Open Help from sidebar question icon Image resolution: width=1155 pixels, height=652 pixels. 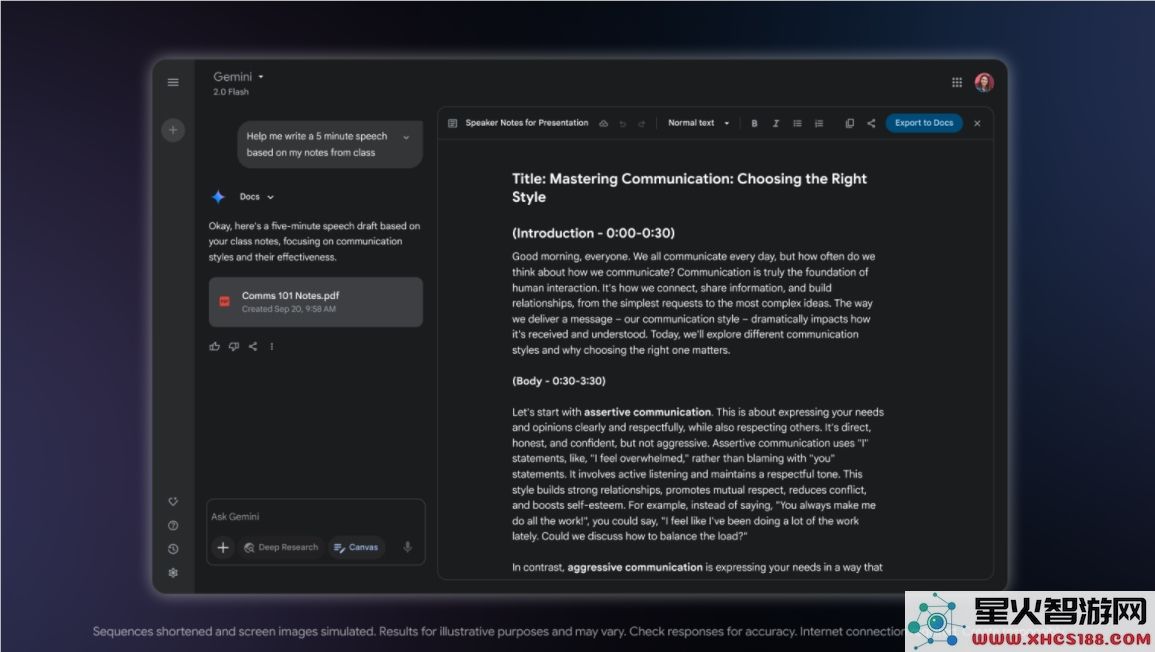coord(173,525)
